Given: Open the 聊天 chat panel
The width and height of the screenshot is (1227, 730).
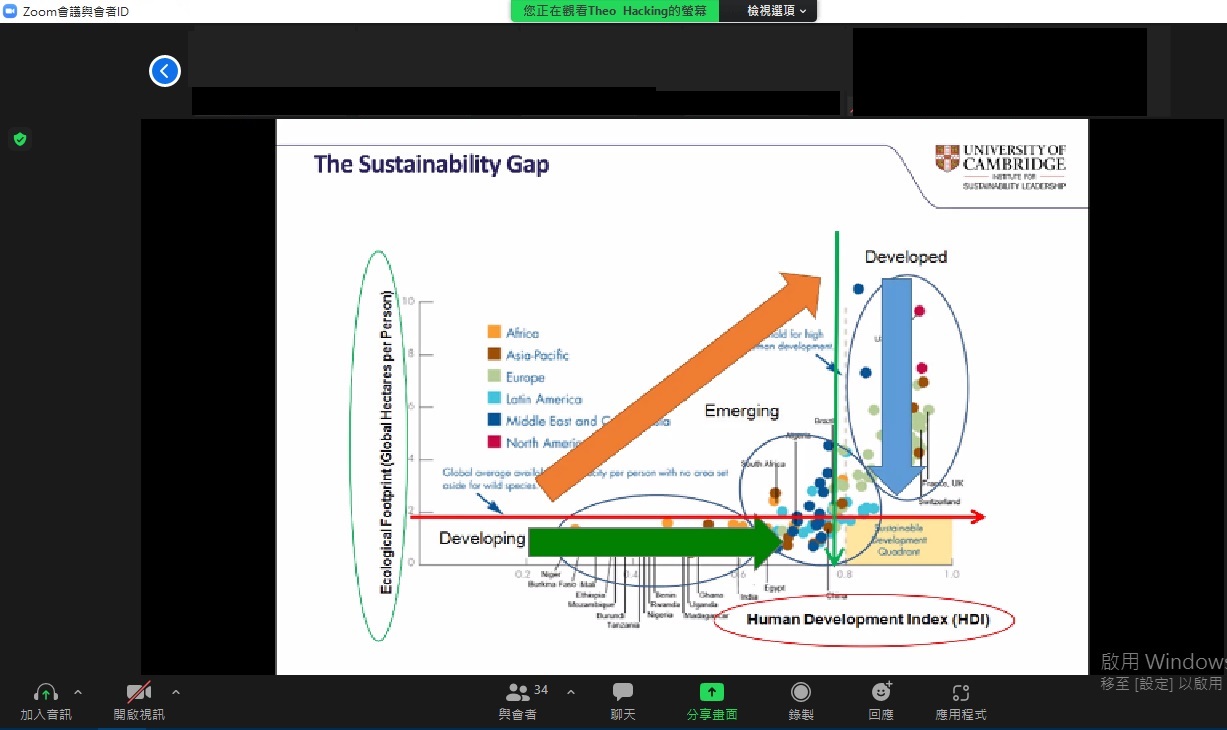Looking at the screenshot, I should click(x=623, y=692).
